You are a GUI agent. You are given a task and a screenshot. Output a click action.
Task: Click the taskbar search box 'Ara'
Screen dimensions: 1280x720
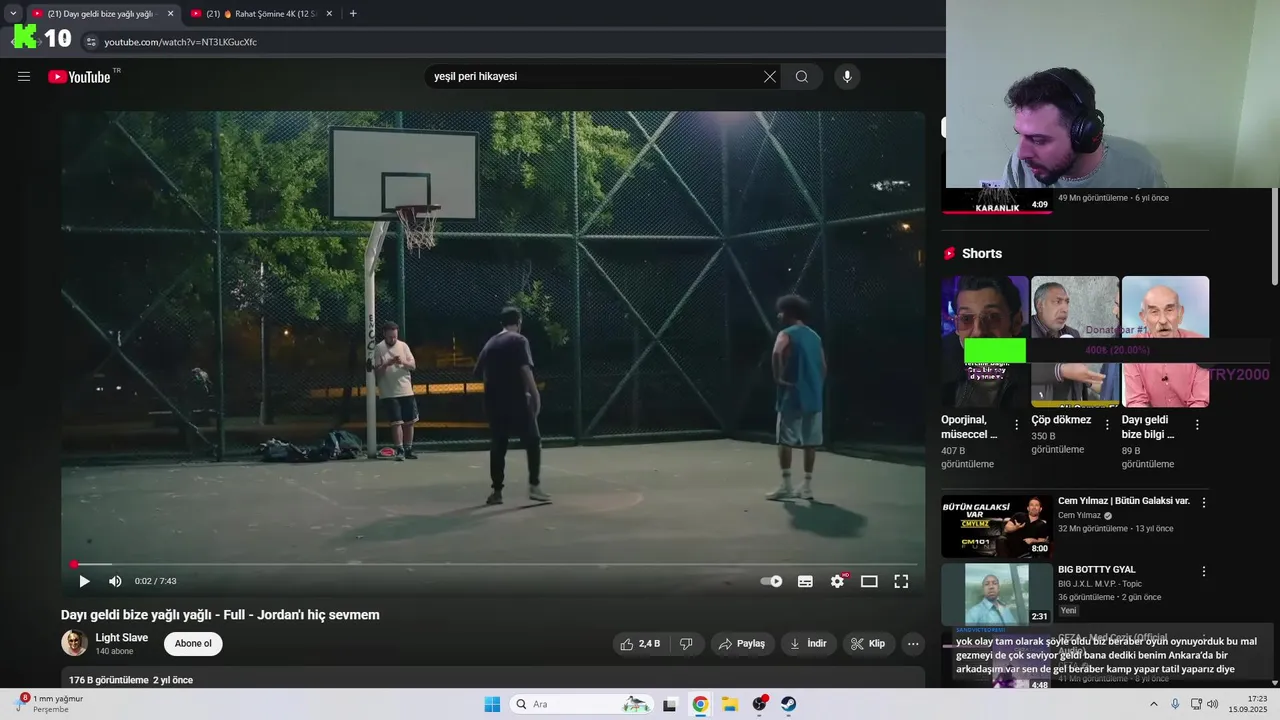tap(580, 704)
